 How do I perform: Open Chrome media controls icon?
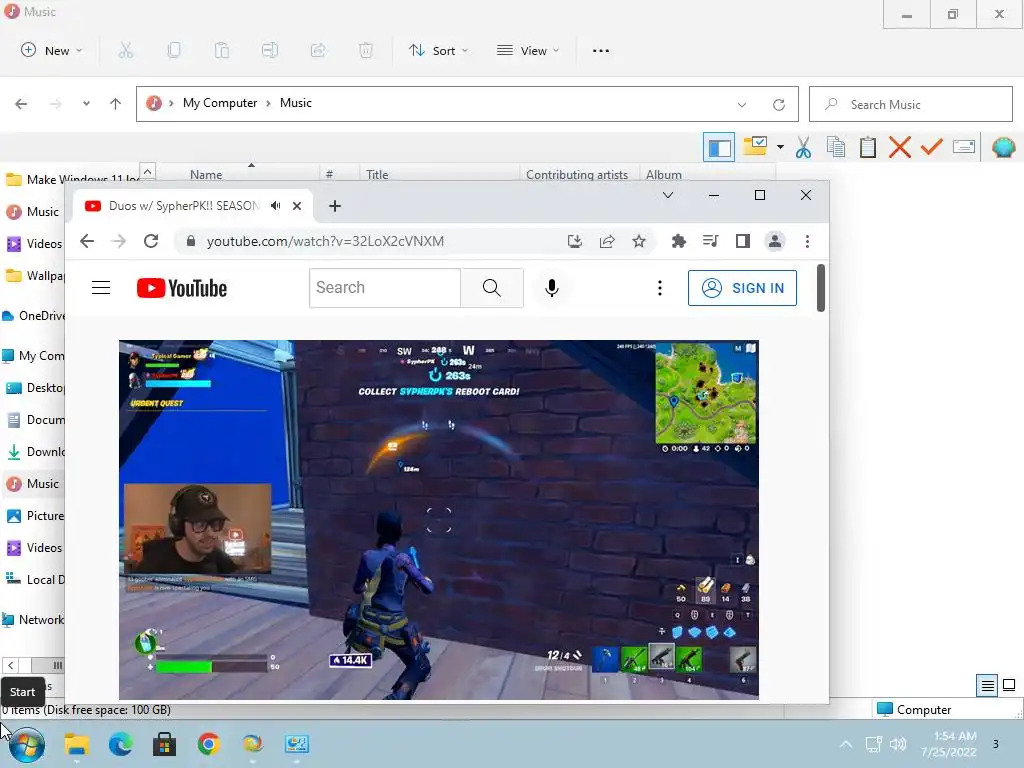(711, 241)
